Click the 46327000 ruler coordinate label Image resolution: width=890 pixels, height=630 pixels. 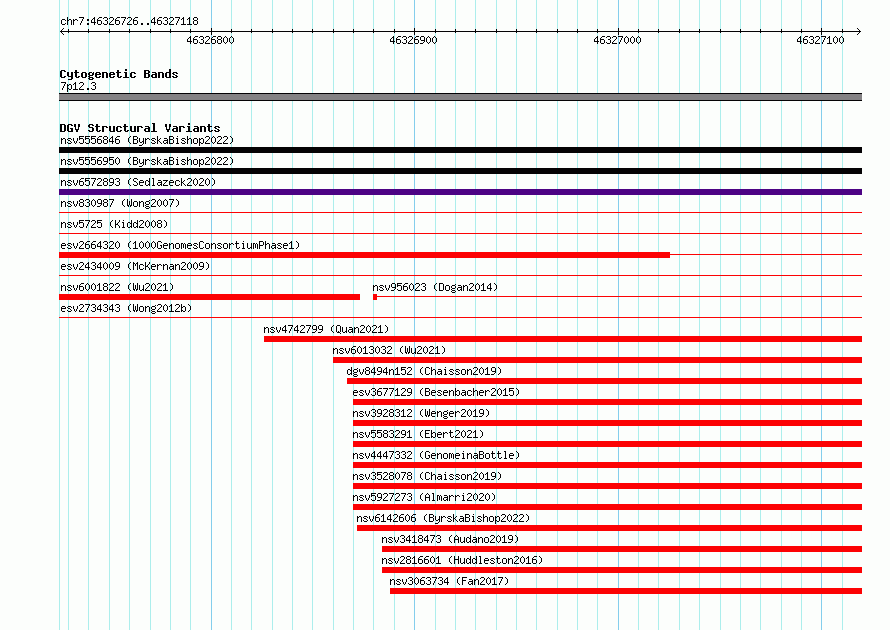617,40
